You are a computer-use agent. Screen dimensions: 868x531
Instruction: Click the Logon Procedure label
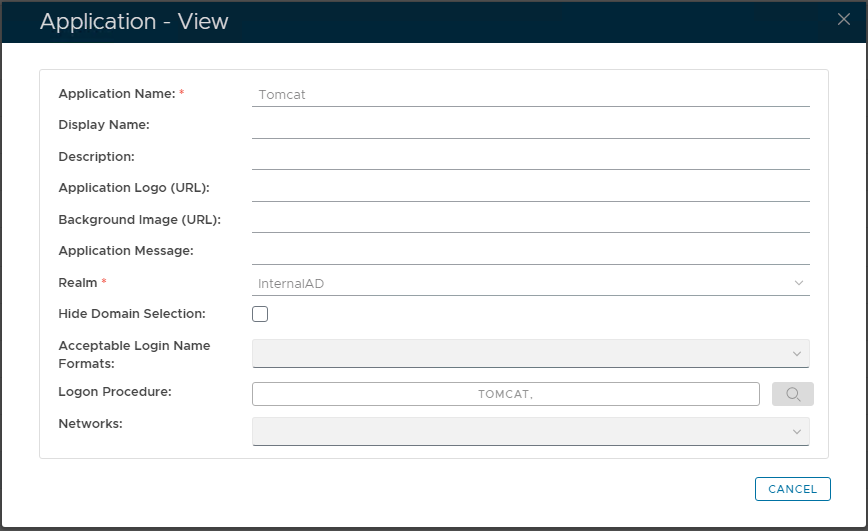(115, 392)
